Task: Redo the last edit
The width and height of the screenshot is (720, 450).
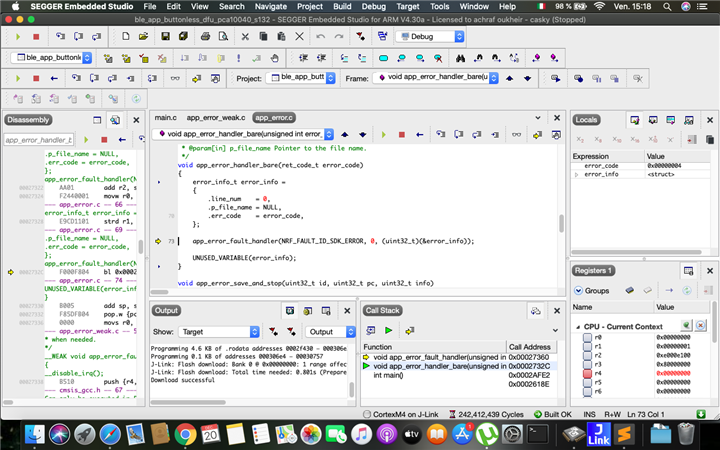Action: pyautogui.click(x=339, y=36)
